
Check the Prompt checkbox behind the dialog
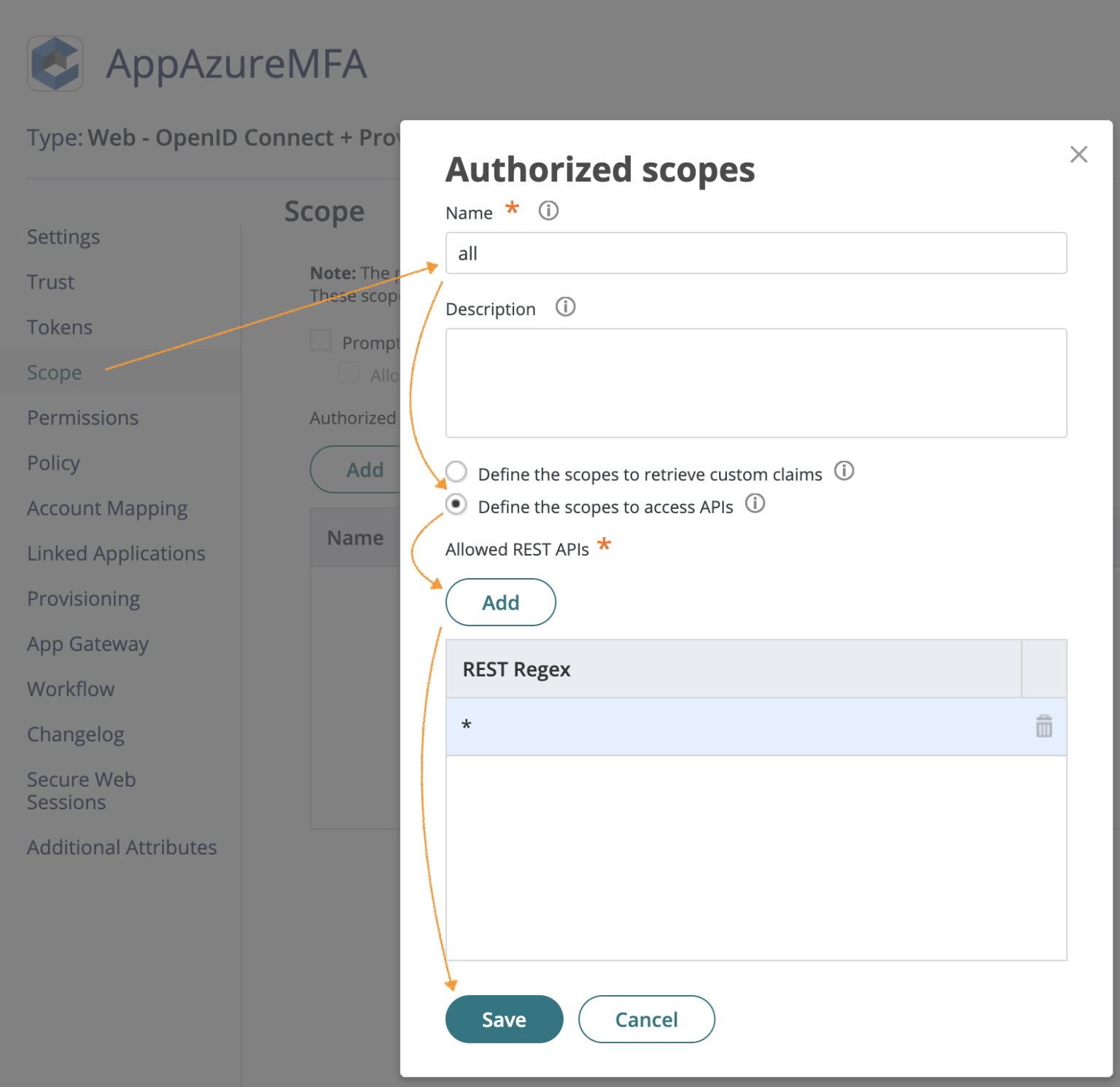[320, 340]
